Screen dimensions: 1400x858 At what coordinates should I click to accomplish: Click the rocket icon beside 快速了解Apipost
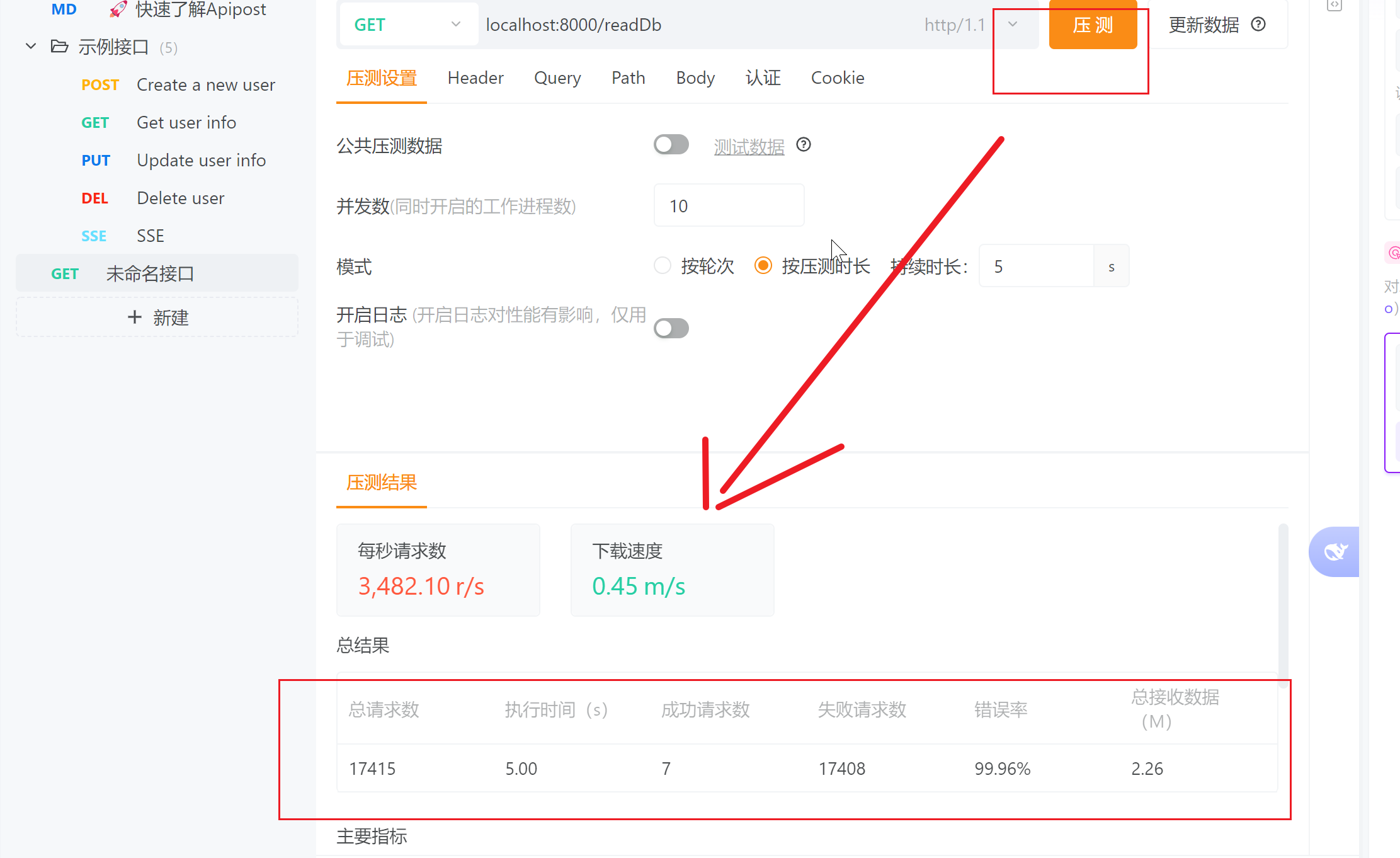(x=118, y=9)
